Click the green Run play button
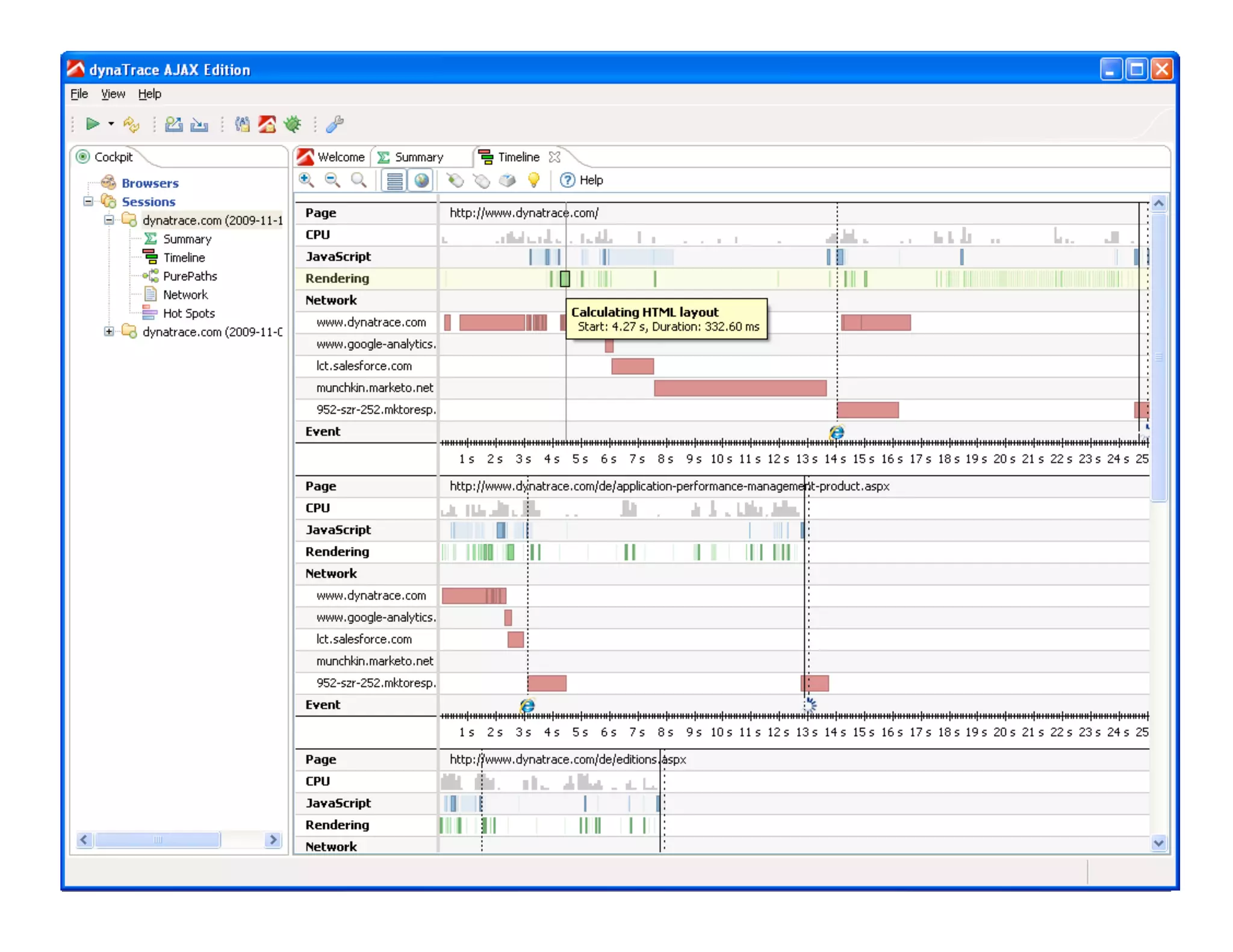1233x952 pixels. pyautogui.click(x=92, y=124)
